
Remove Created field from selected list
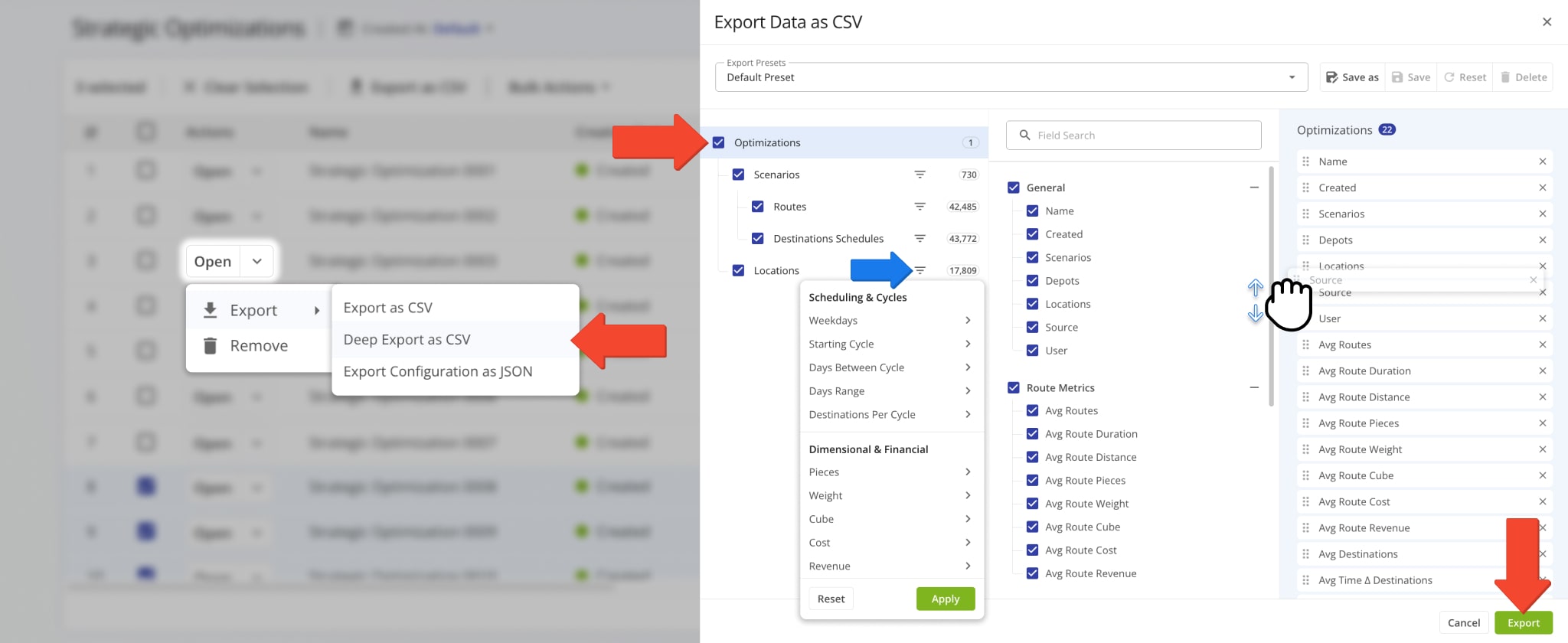1542,188
